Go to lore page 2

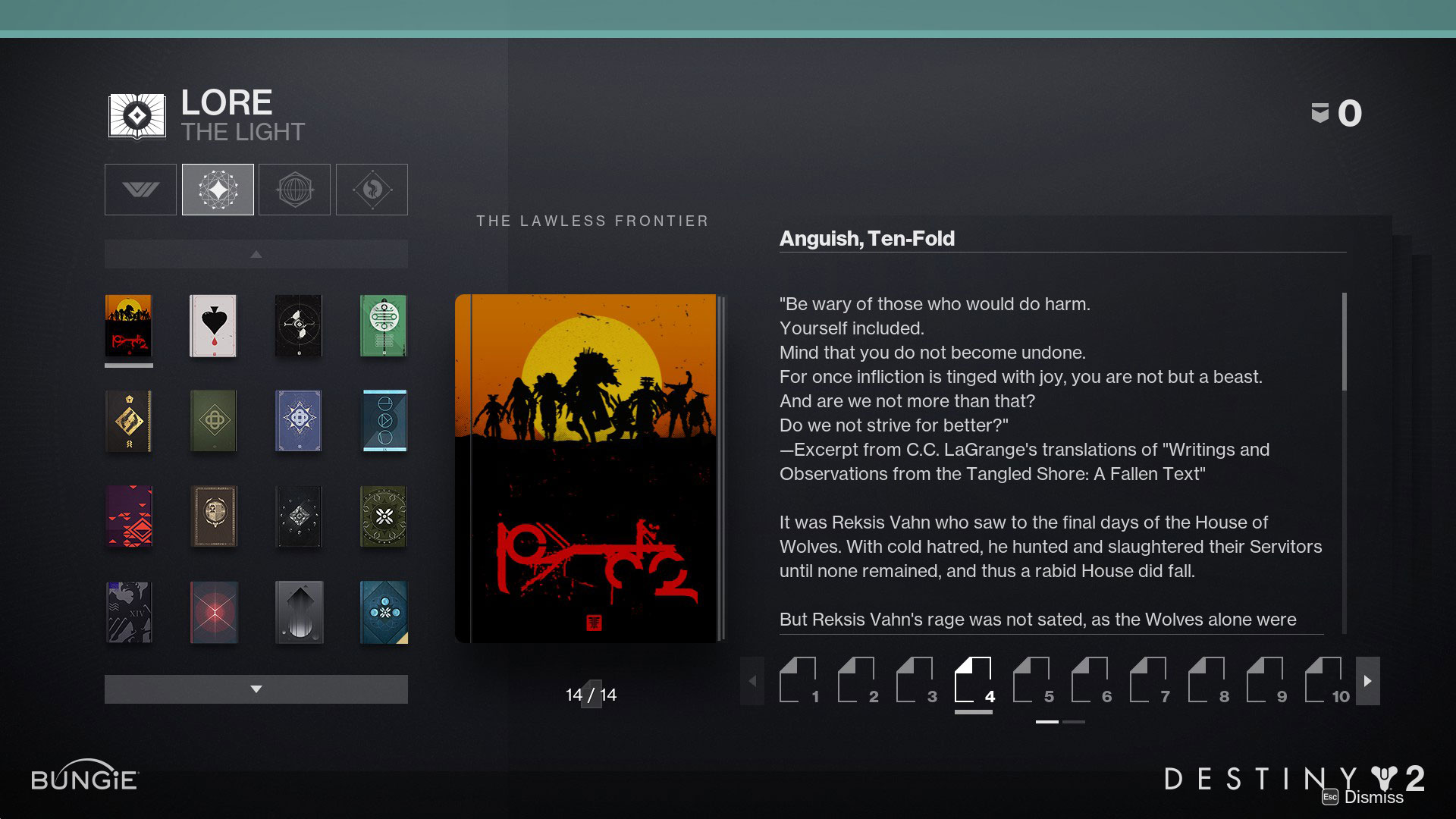(x=857, y=680)
